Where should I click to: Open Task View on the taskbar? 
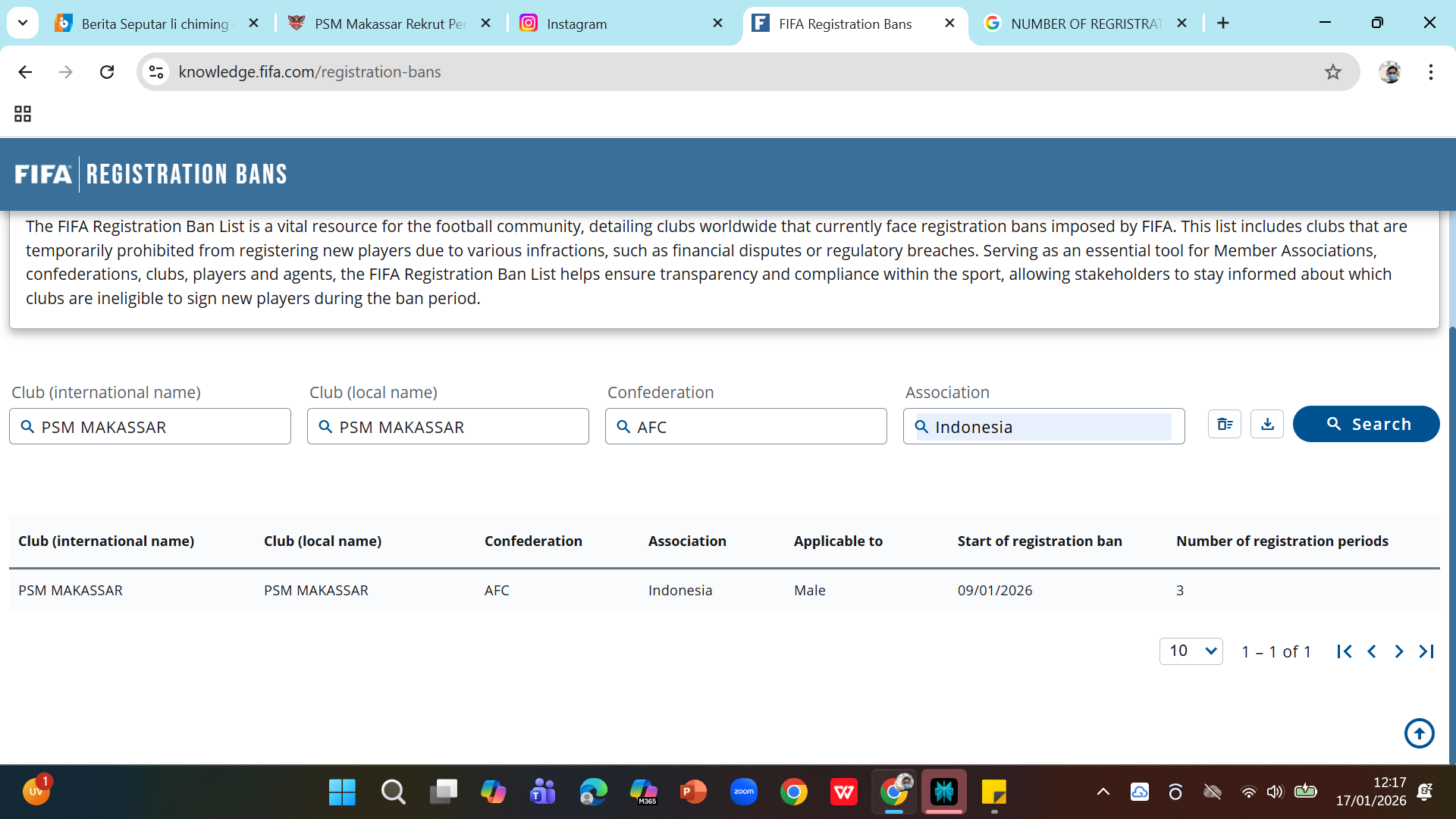click(443, 792)
